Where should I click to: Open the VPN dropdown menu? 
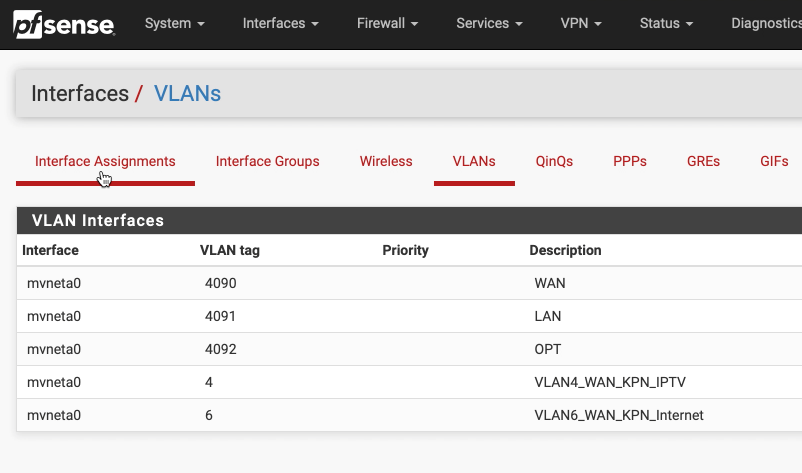pos(581,24)
